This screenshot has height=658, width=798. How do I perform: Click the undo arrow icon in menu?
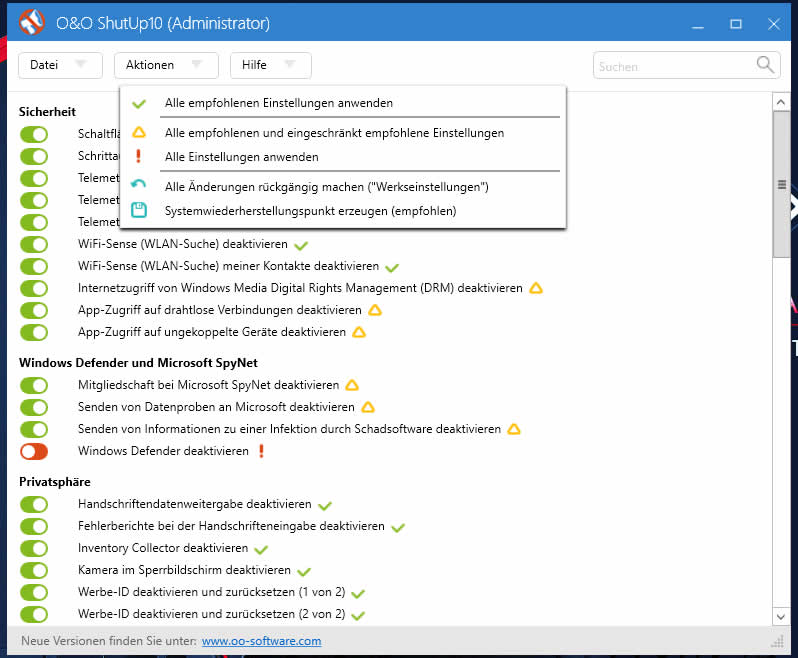(138, 184)
